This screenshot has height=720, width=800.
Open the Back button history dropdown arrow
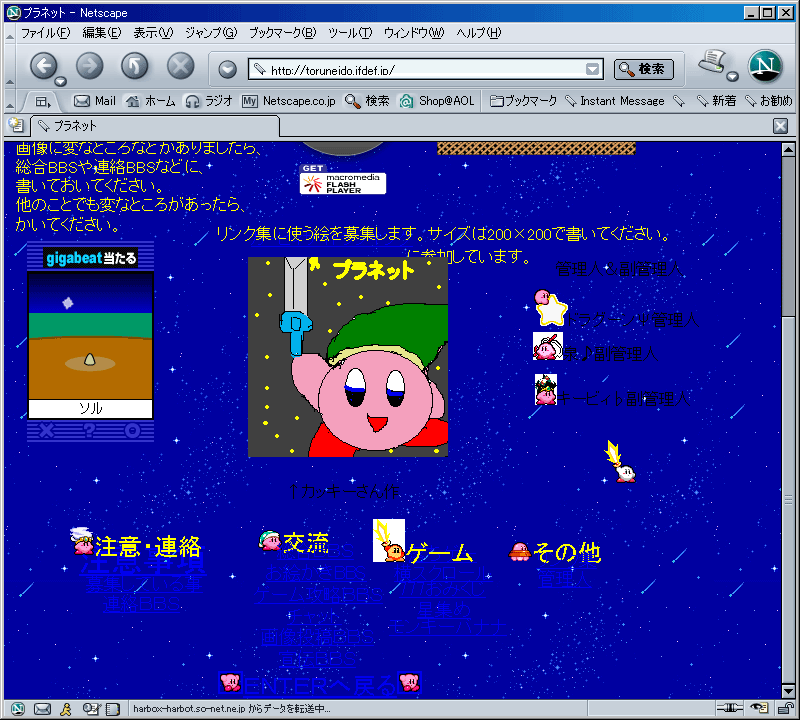pyautogui.click(x=60, y=81)
